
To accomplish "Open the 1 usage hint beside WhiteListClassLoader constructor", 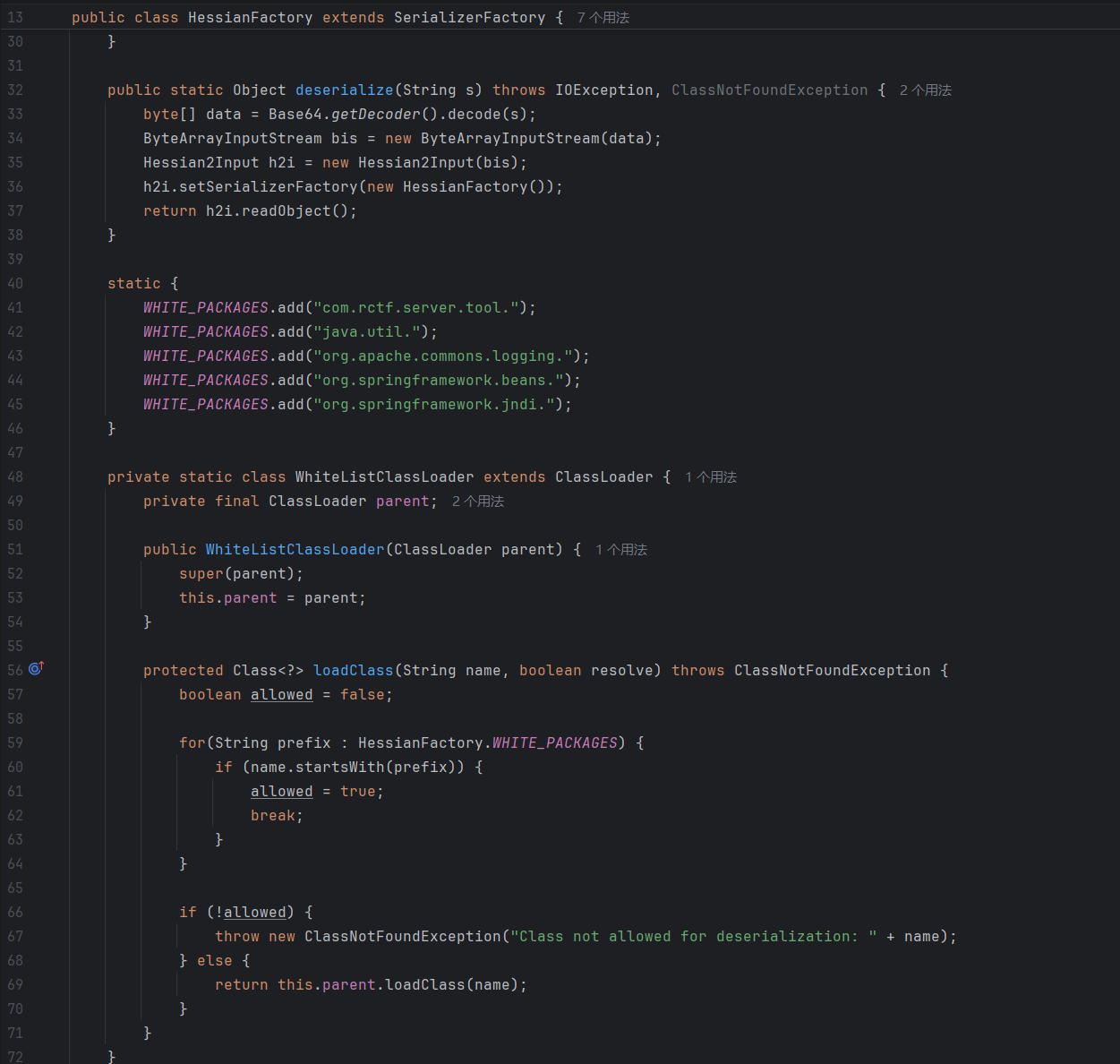I will 620,550.
